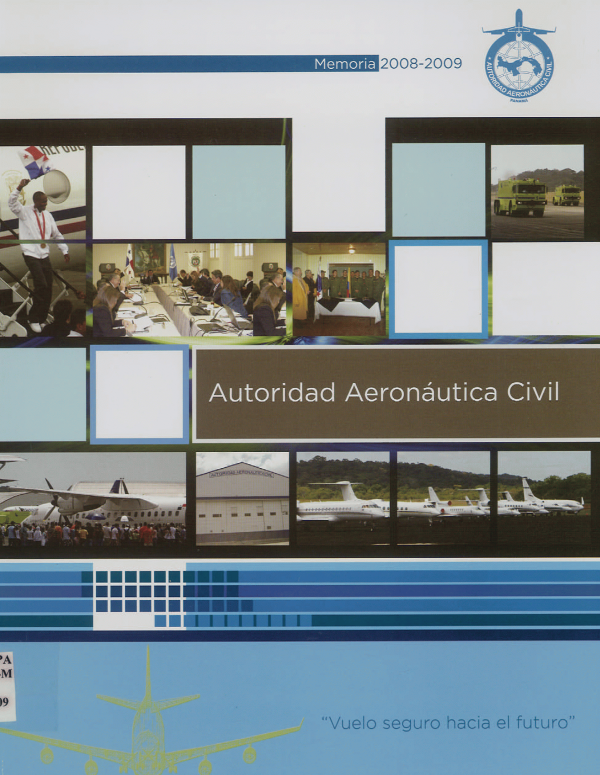Click the white square with blue border beside title
This screenshot has width=600, height=775.
(139, 394)
